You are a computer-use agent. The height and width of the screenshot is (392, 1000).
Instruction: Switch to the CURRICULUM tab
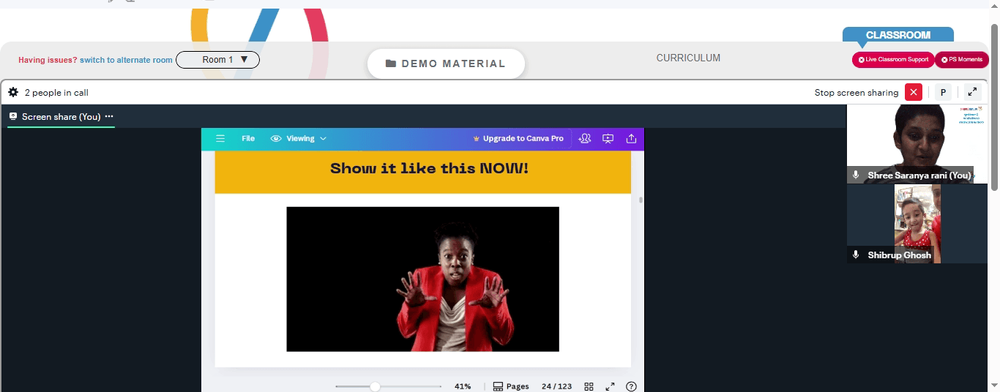688,58
